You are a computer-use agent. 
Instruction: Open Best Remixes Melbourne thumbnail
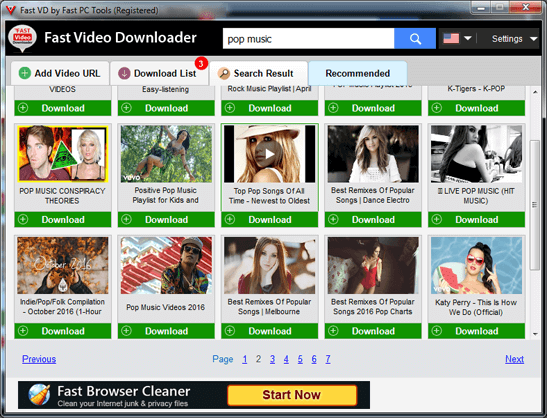pos(269,265)
